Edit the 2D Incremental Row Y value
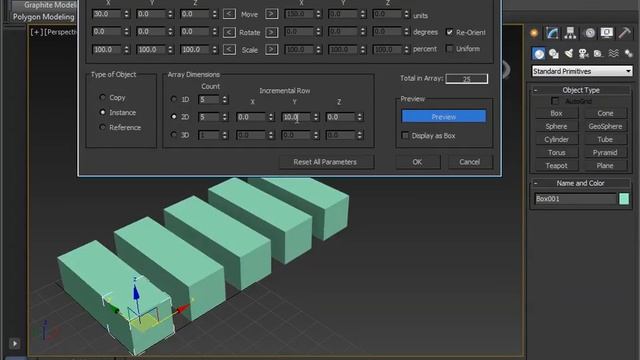This screenshot has height=360, width=640. pyautogui.click(x=297, y=117)
